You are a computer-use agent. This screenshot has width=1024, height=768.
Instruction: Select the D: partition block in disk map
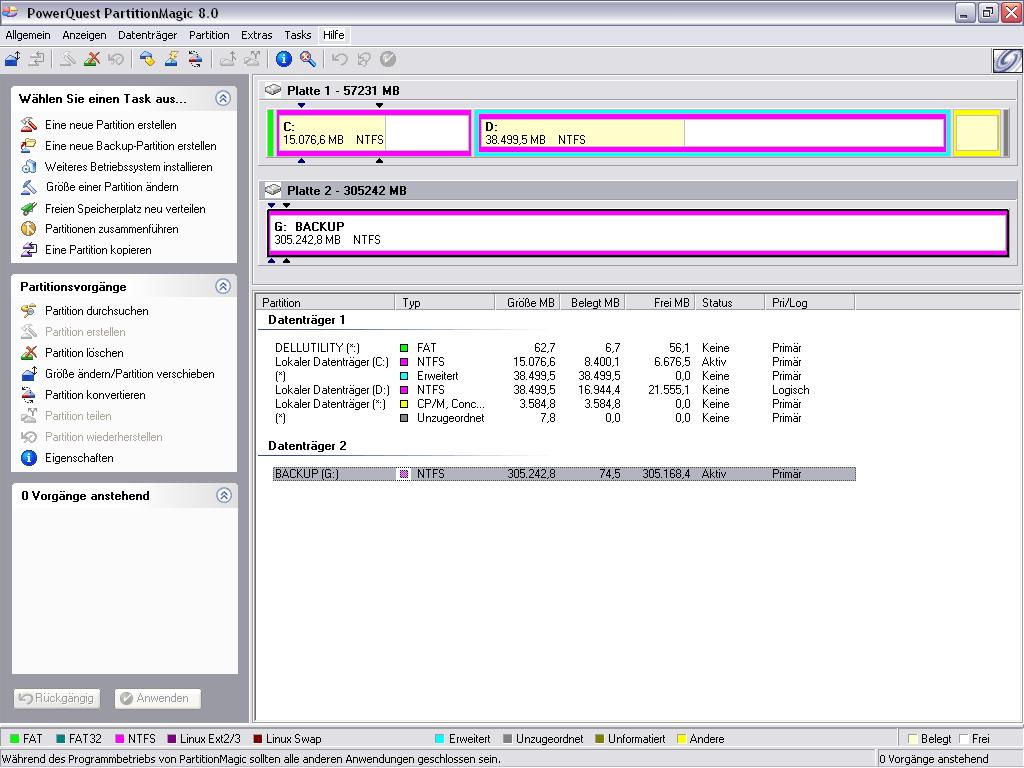coord(712,133)
